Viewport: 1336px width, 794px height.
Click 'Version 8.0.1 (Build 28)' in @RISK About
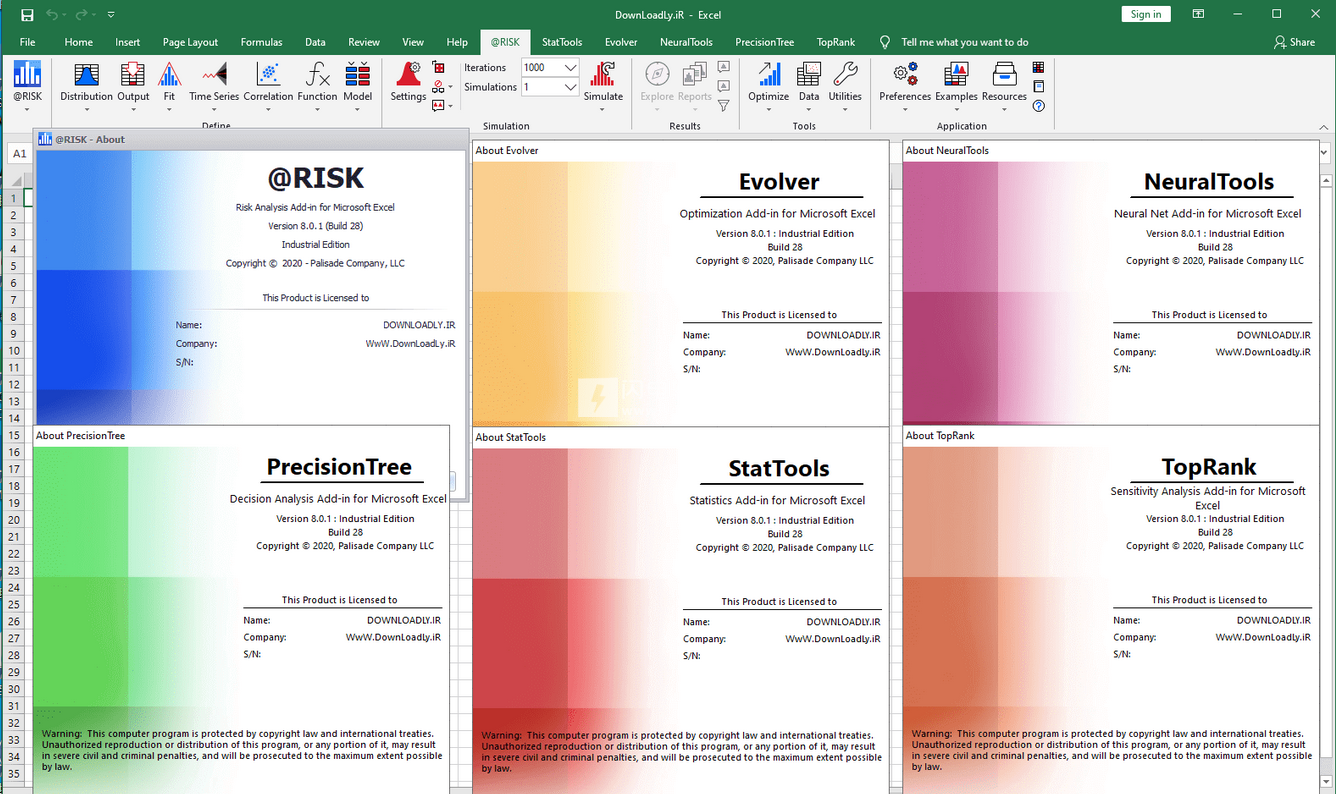coord(315,226)
